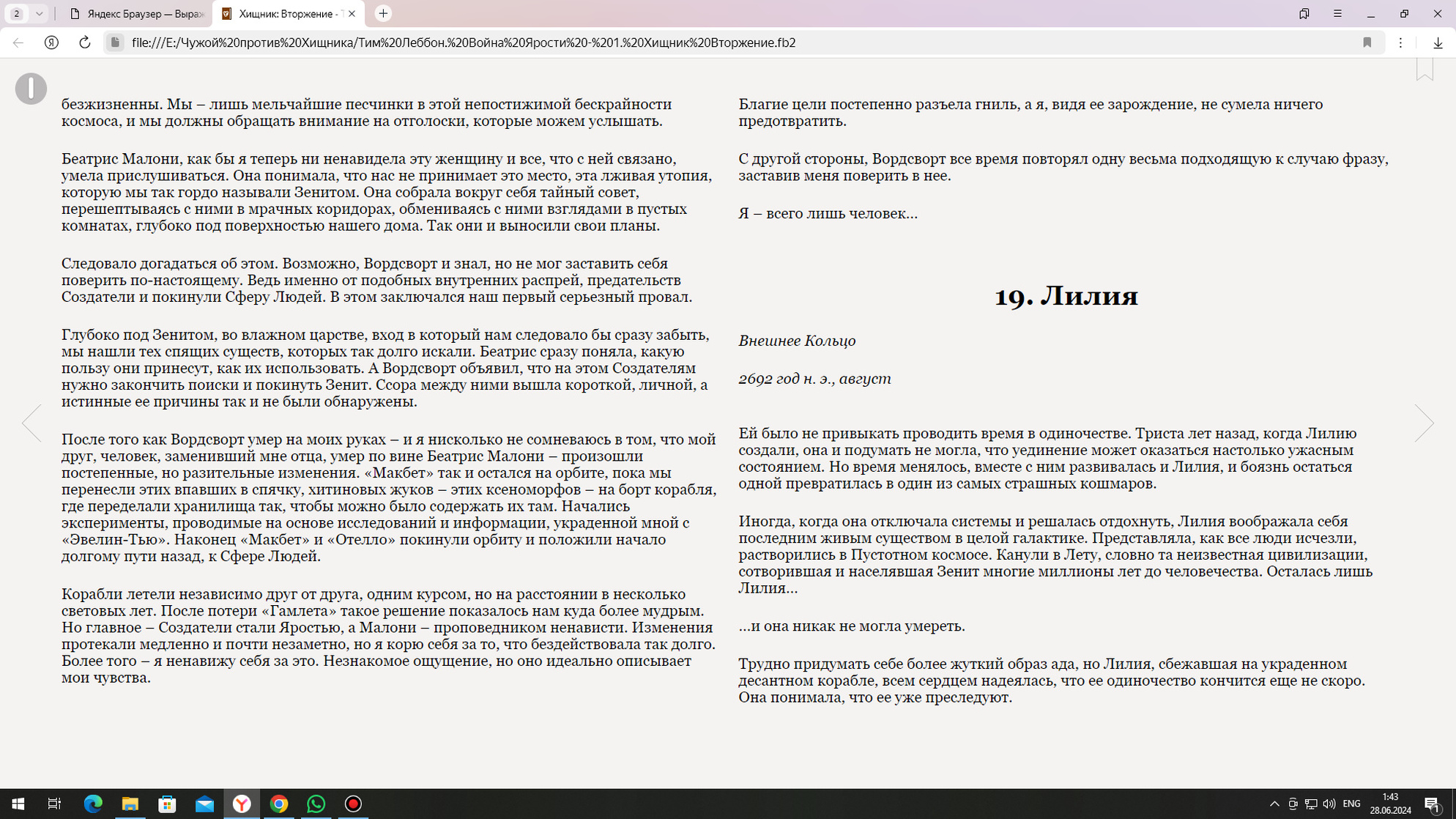The image size is (1456, 819).
Task: Show hidden system tray icons
Action: [1274, 804]
